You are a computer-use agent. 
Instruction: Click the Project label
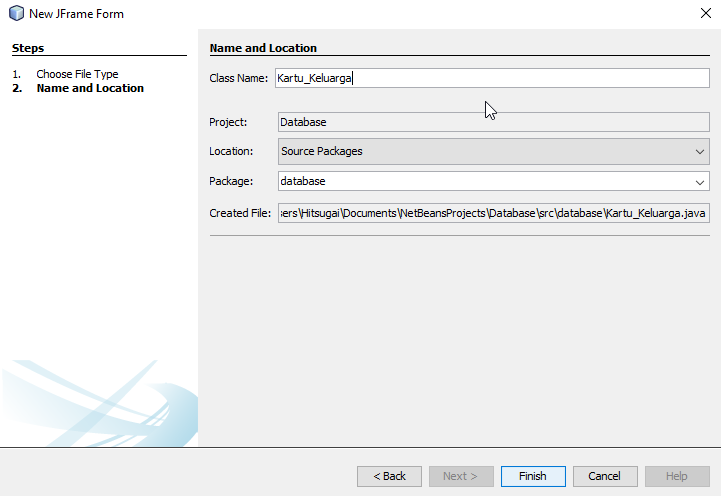pyautogui.click(x=228, y=122)
